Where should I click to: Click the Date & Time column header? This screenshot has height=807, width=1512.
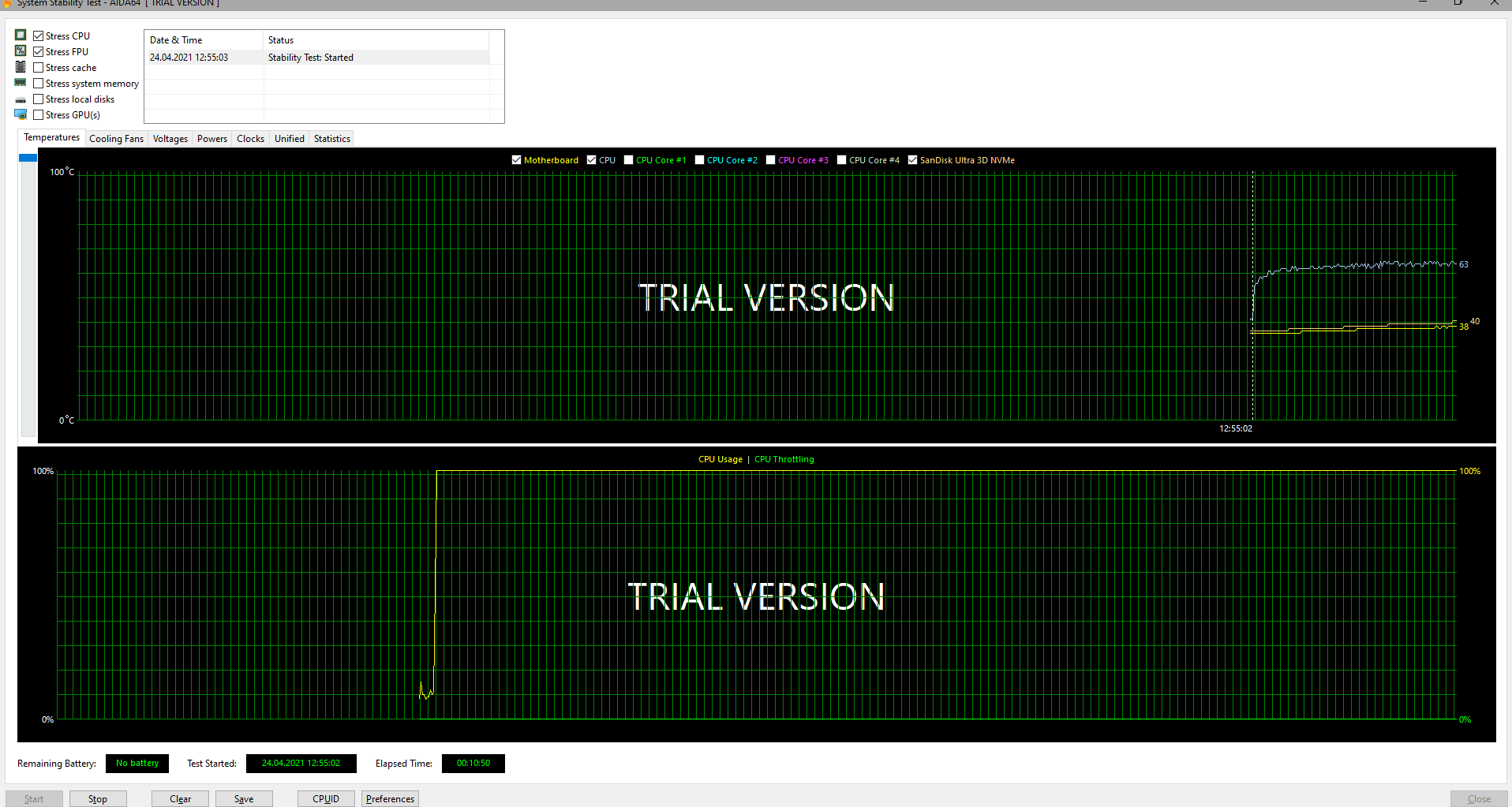(204, 40)
